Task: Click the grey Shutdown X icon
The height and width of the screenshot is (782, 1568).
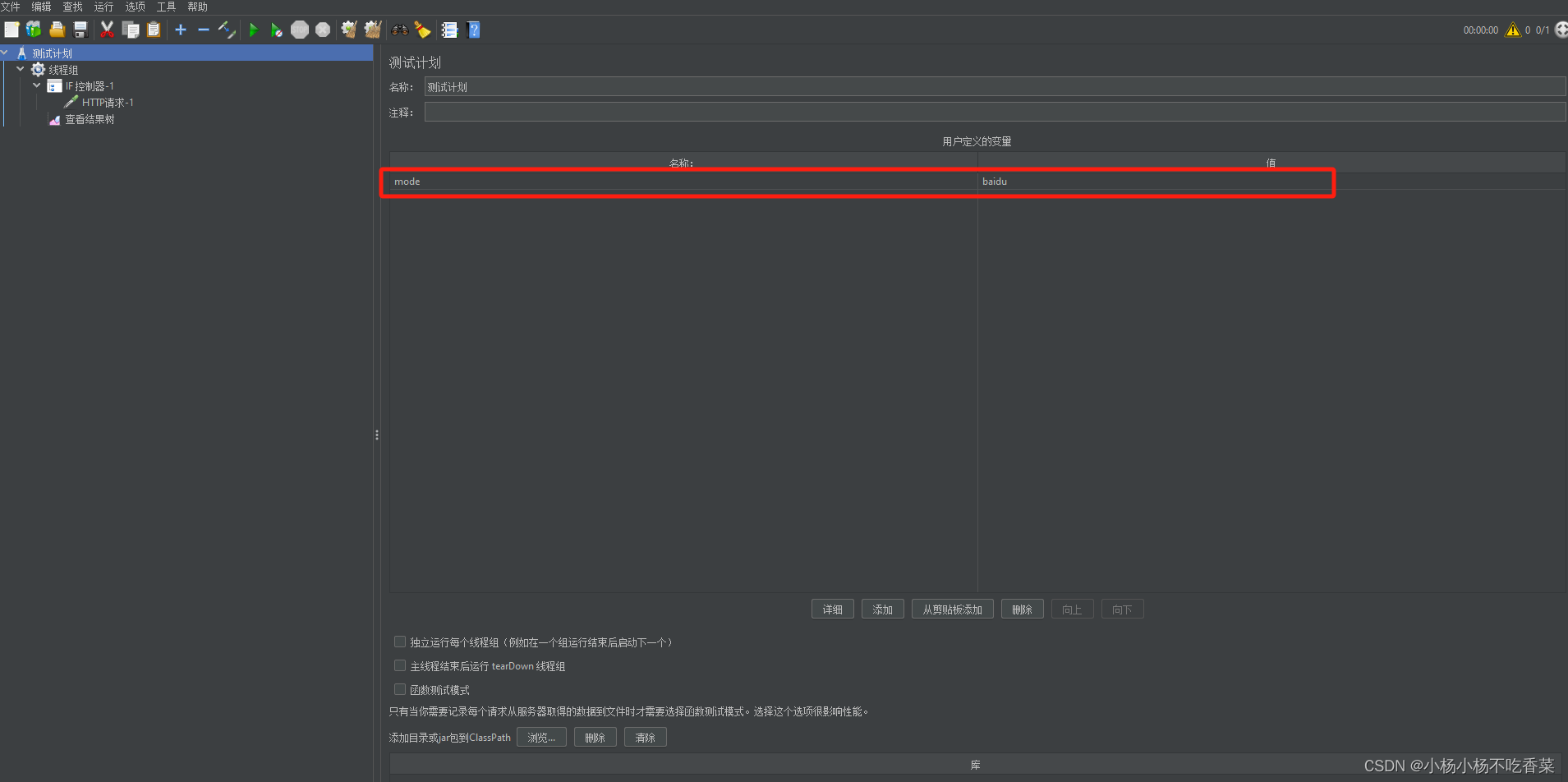Action: pos(323,30)
